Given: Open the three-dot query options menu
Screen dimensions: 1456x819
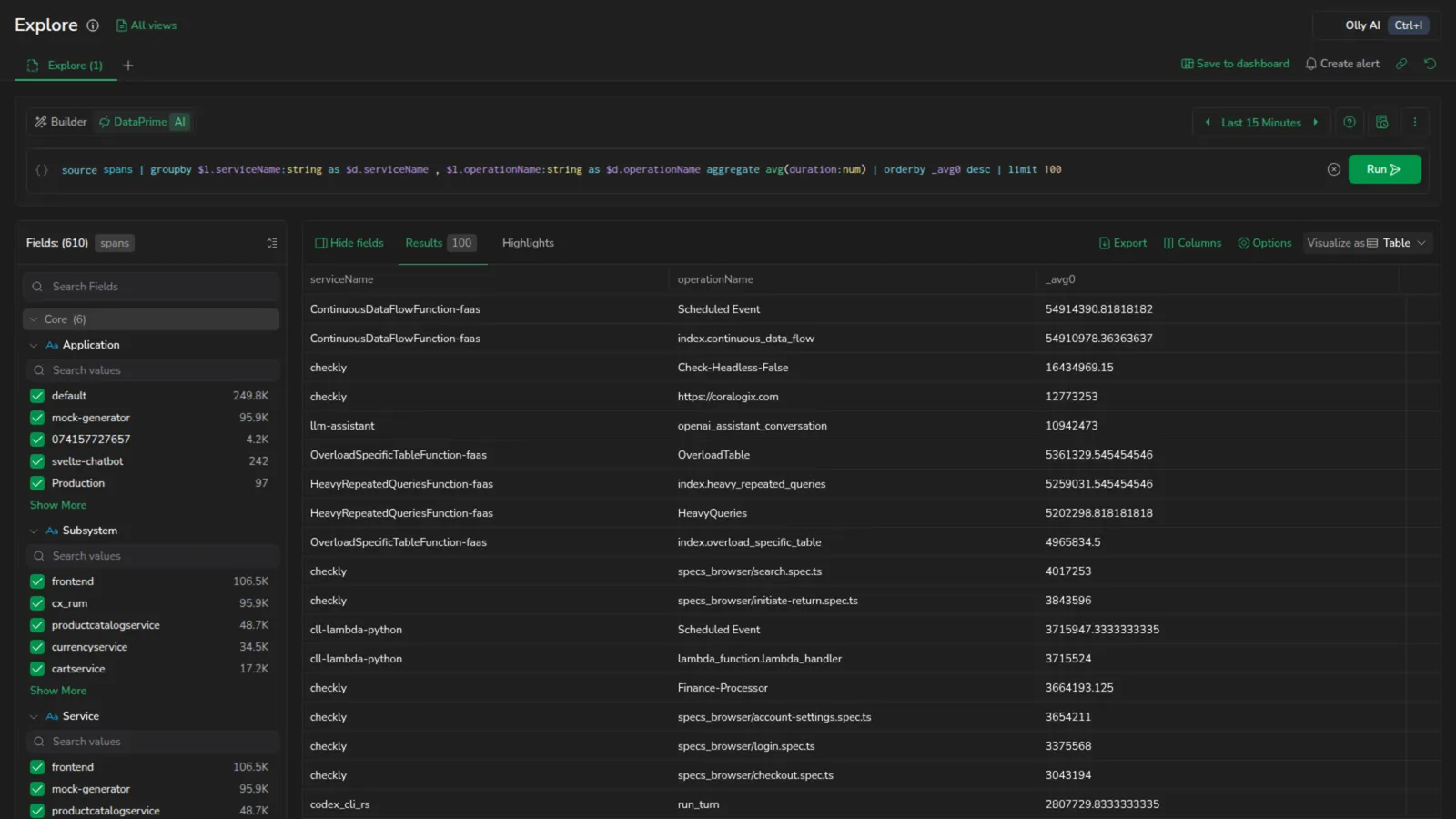Looking at the screenshot, I should click(1414, 122).
